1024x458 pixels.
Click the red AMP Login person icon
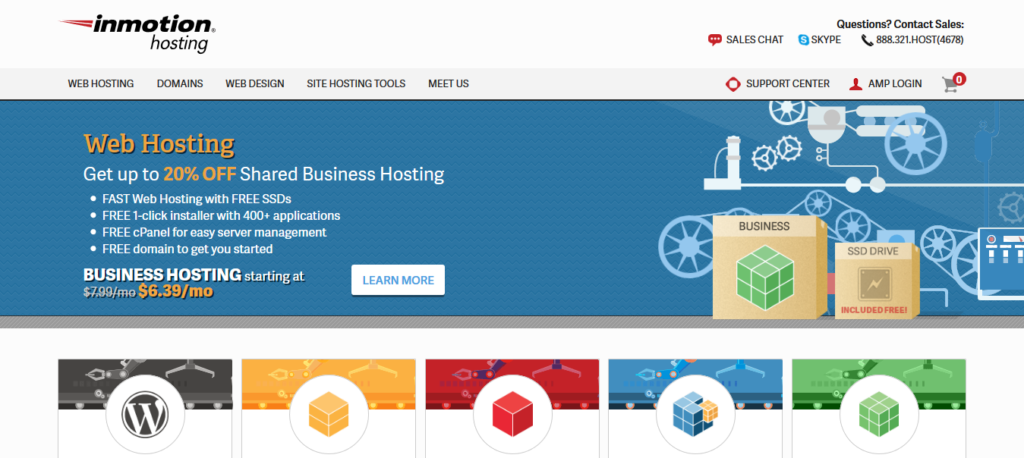point(856,84)
